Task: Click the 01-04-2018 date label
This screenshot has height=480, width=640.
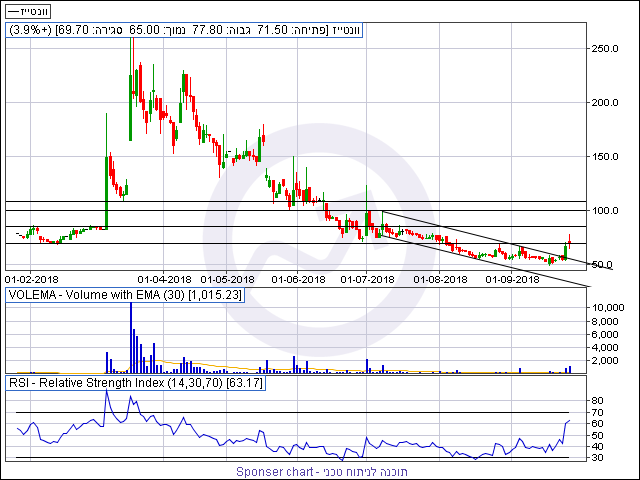Action: [164, 279]
